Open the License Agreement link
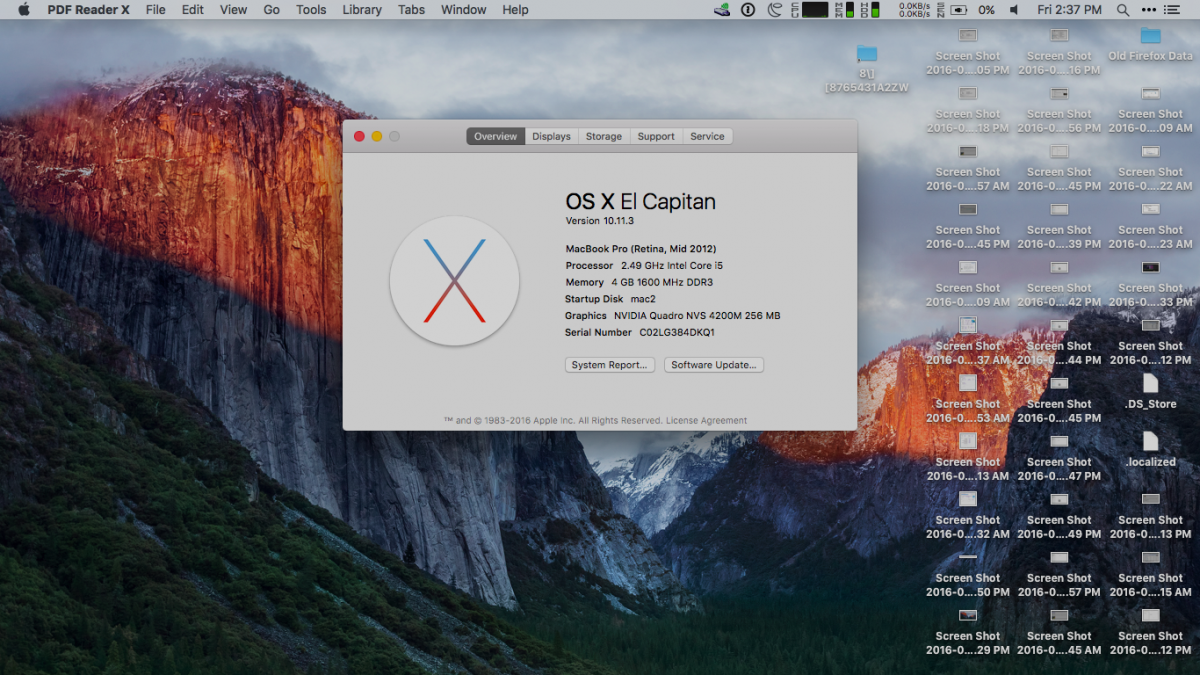The image size is (1200, 675). 706,421
